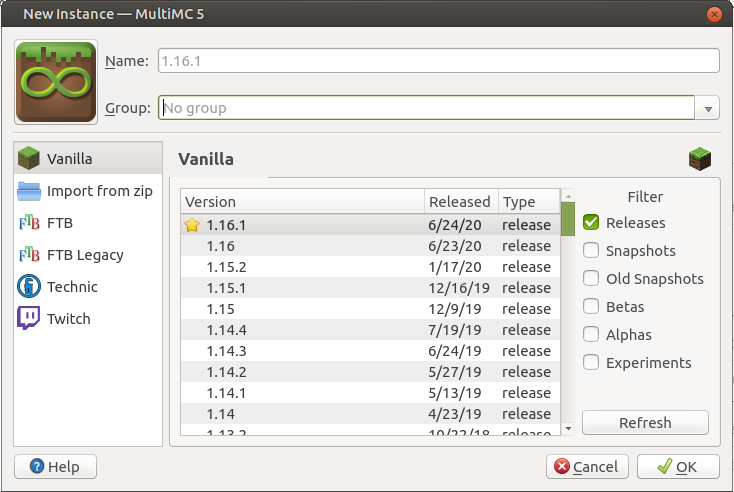Open FTB Legacy modpack source
734x492 pixels.
[88, 255]
